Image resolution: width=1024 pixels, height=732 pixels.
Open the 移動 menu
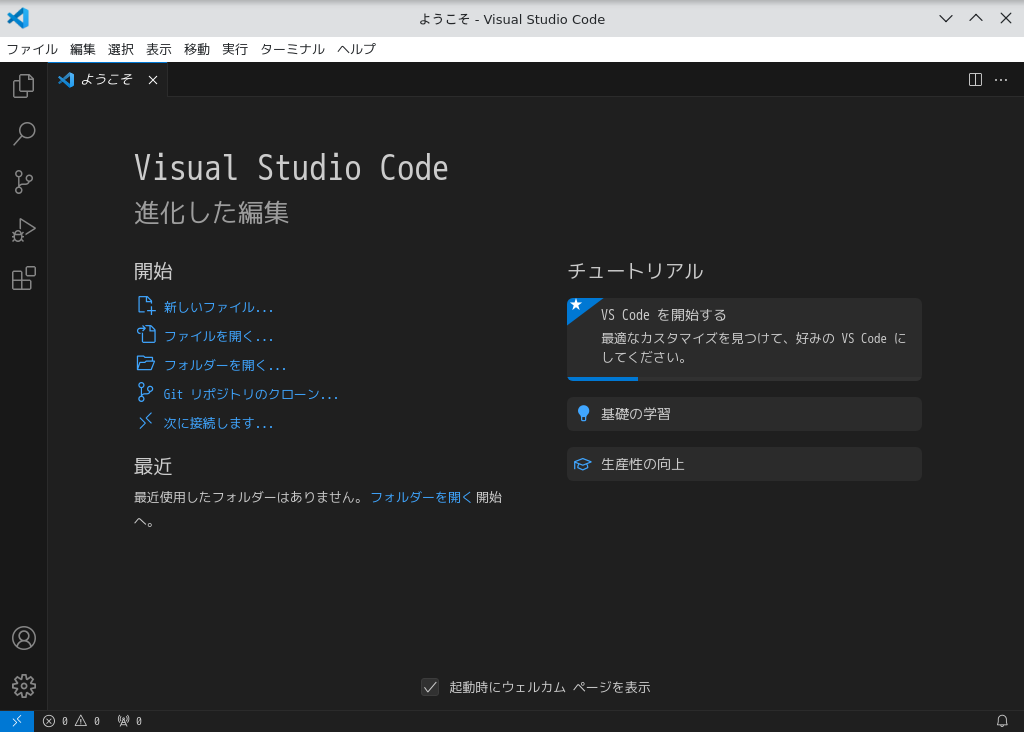pyautogui.click(x=197, y=49)
